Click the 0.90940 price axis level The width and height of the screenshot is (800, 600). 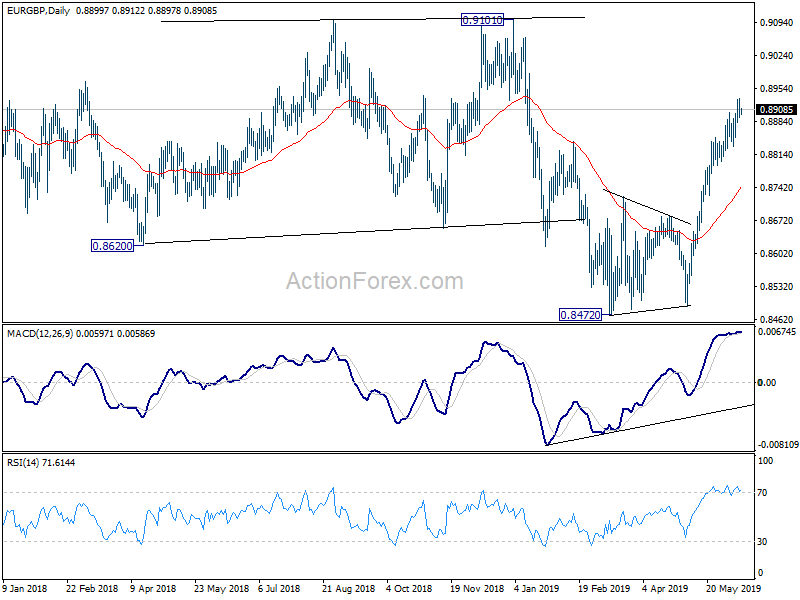click(777, 22)
